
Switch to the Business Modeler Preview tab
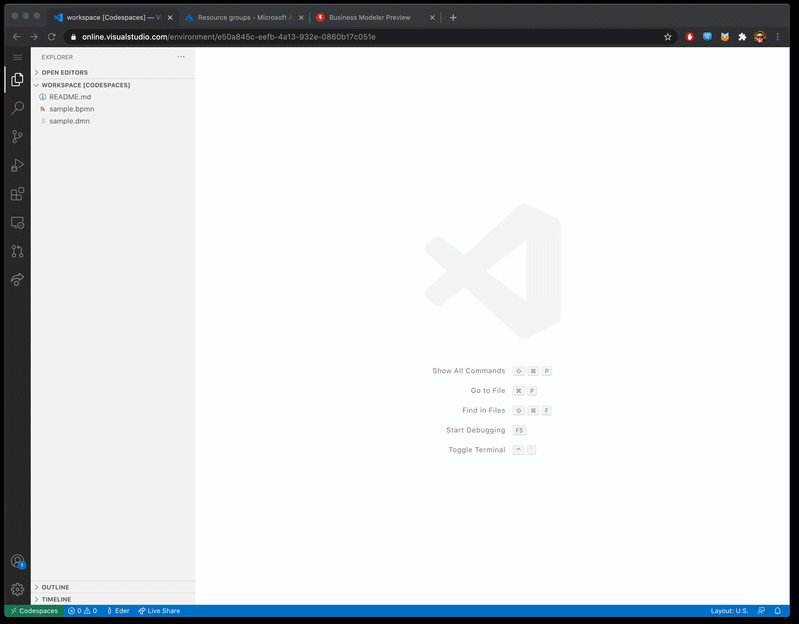370,17
